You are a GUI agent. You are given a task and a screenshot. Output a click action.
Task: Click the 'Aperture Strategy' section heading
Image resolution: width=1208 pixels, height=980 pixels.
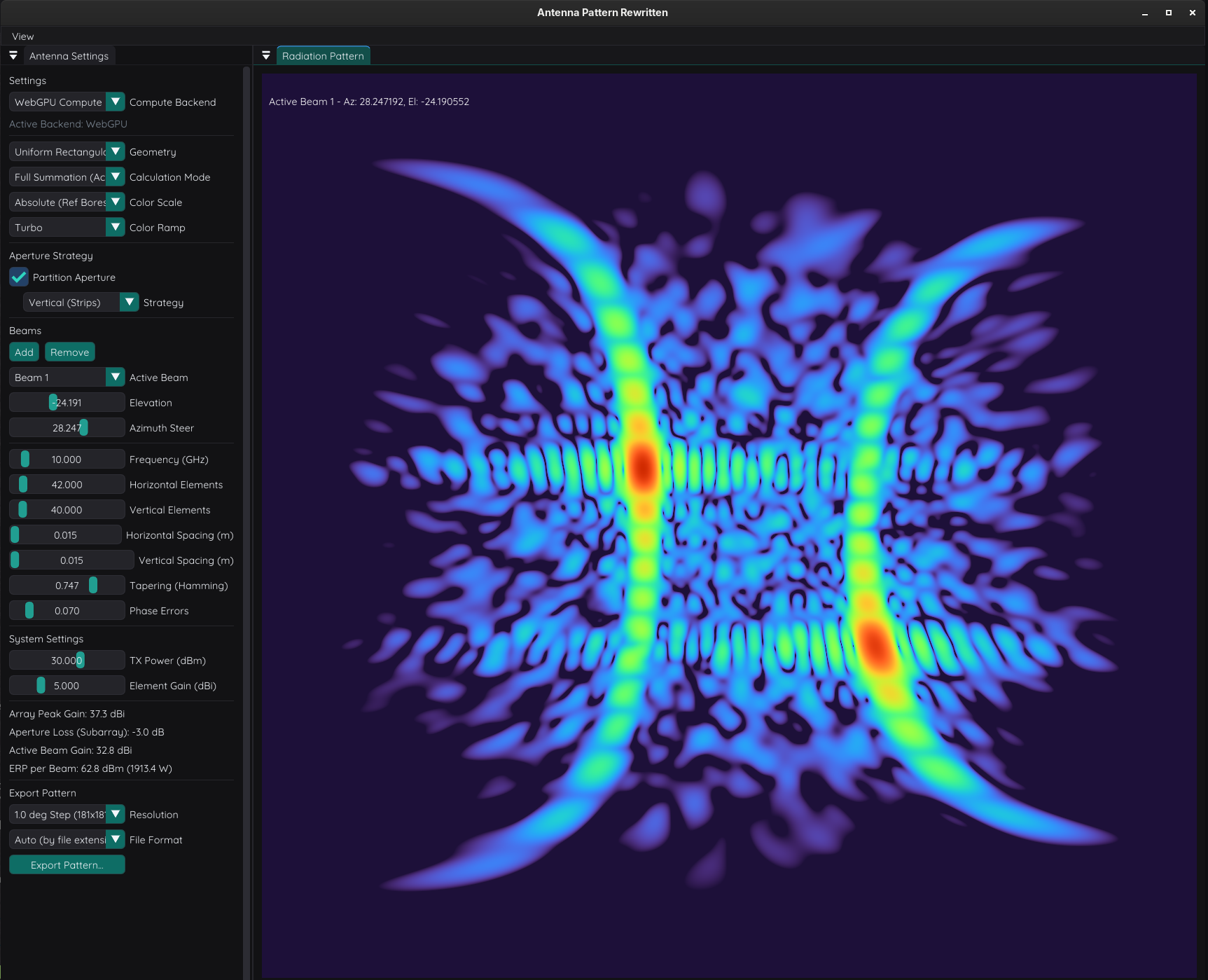point(50,256)
